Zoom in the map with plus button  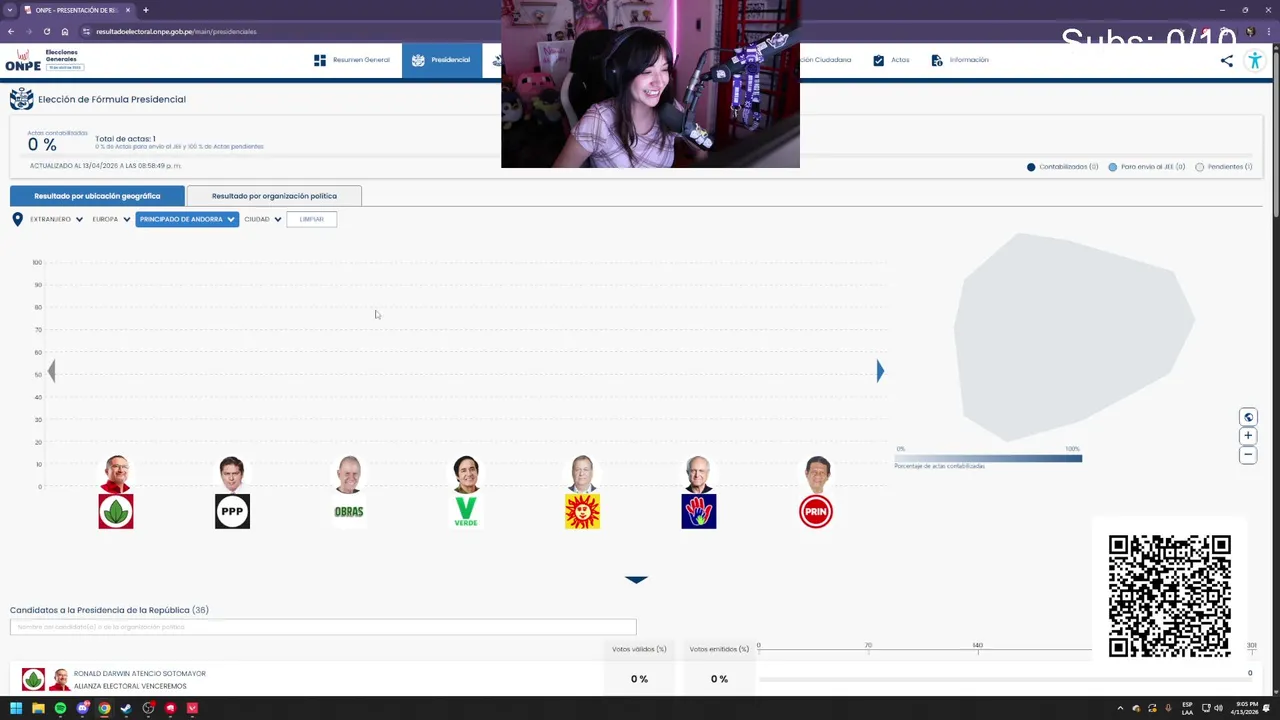pyautogui.click(x=1248, y=436)
